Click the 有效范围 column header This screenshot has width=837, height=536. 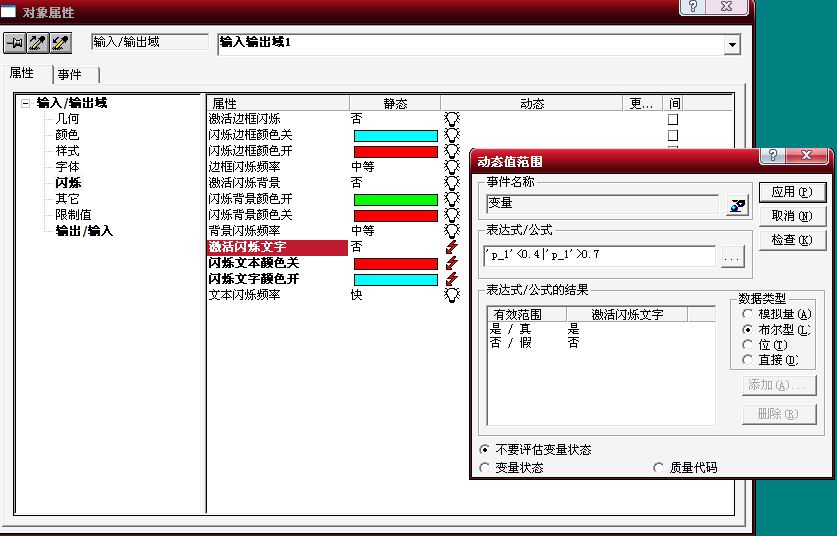(527, 314)
